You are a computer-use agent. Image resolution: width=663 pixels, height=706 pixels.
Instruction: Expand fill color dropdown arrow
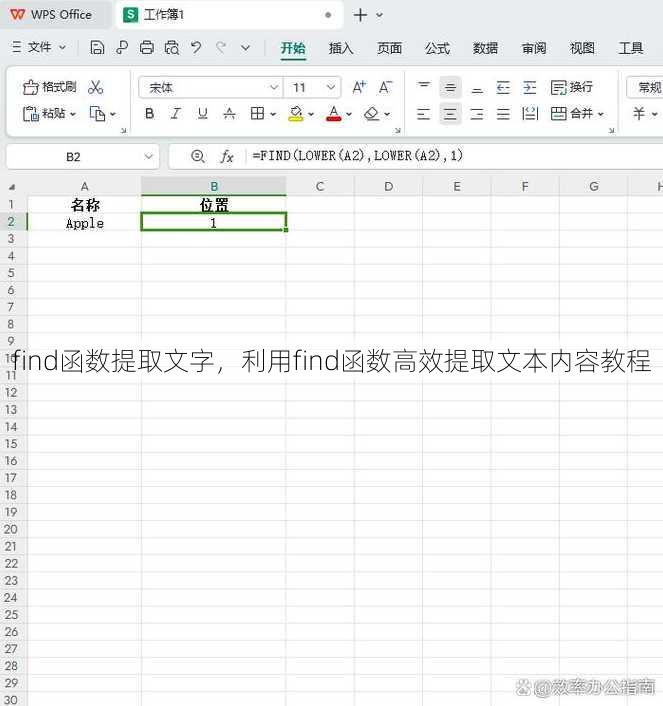[x=311, y=114]
